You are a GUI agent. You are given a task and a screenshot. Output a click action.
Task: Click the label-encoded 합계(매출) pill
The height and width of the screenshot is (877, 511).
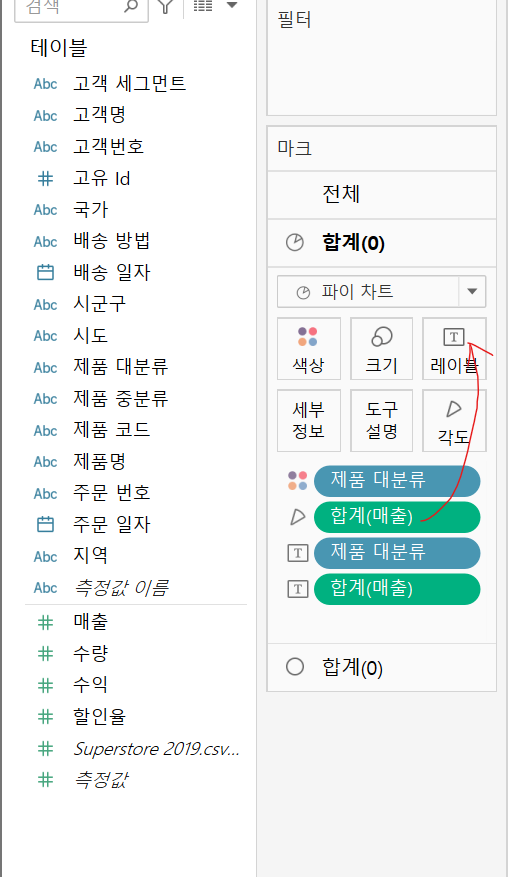[397, 589]
